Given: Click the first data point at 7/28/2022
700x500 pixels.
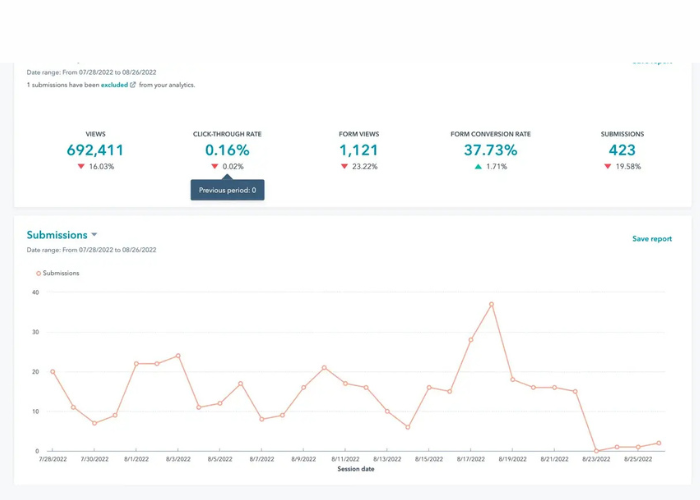Looking at the screenshot, I should coord(52,371).
